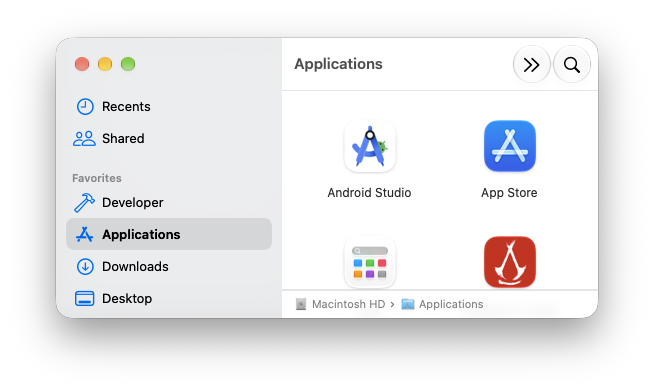
Task: Minimize the window with yellow button
Action: 105,64
